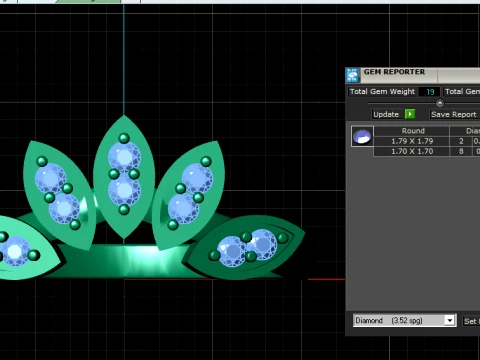
Task: Click the Total Gem Weight label
Action: pyautogui.click(x=382, y=92)
